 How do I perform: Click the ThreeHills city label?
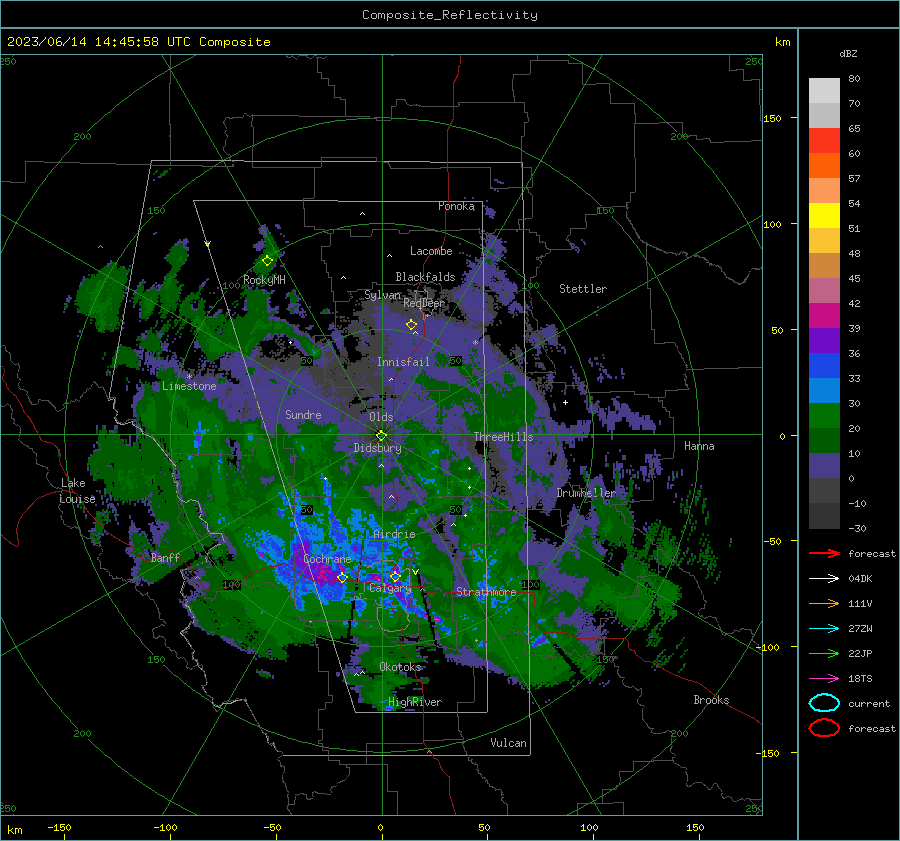(503, 437)
